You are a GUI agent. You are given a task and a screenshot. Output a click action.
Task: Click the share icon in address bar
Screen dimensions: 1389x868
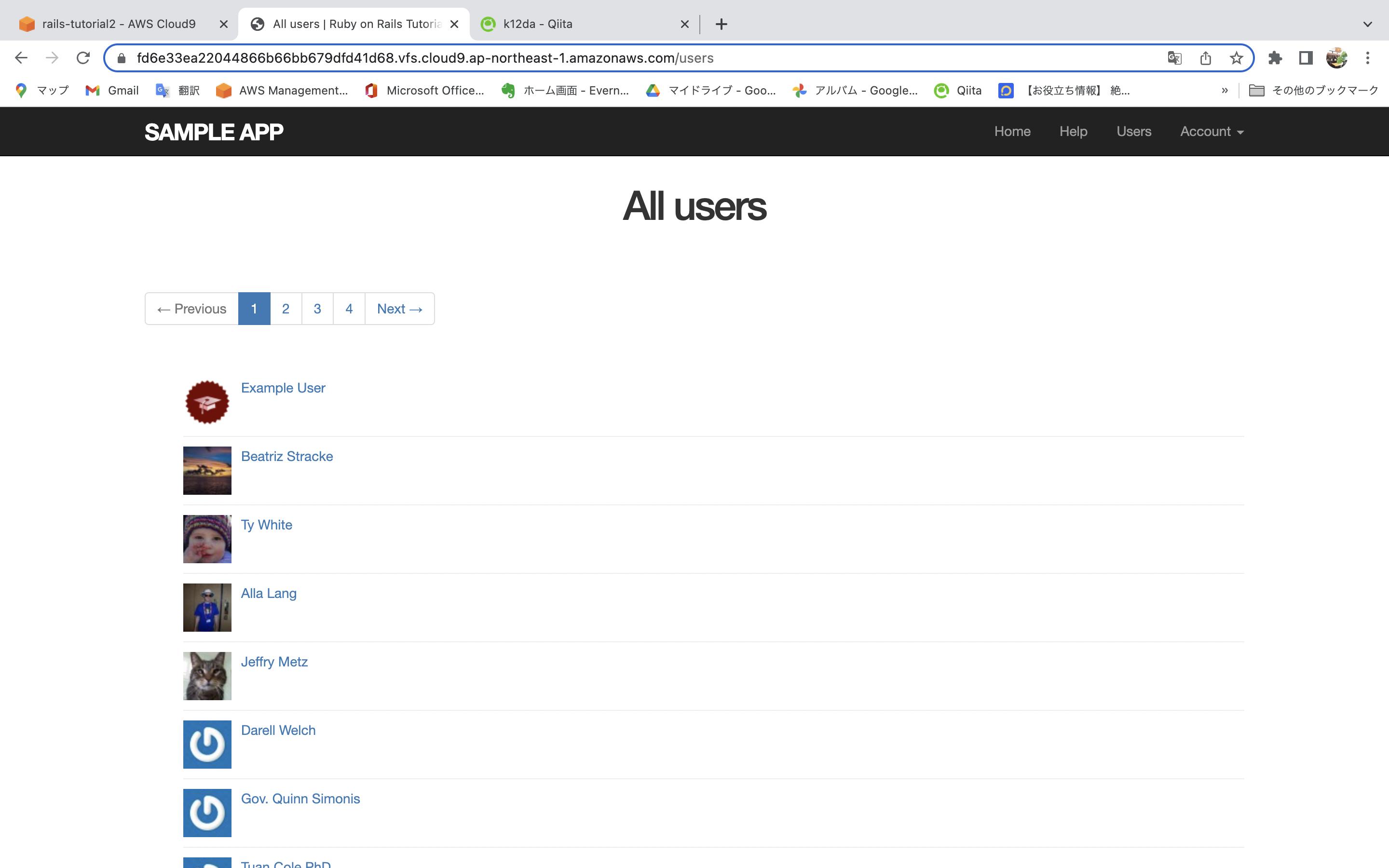point(1205,58)
